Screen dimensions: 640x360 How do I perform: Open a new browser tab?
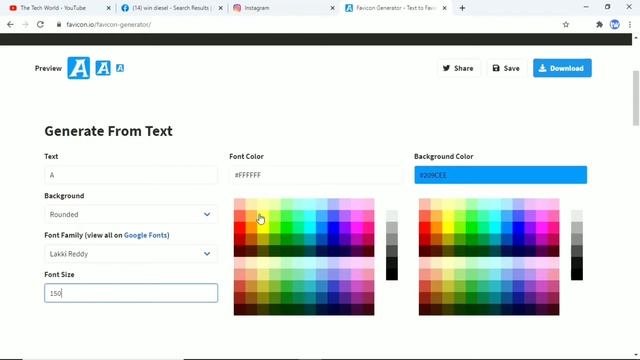click(x=462, y=8)
